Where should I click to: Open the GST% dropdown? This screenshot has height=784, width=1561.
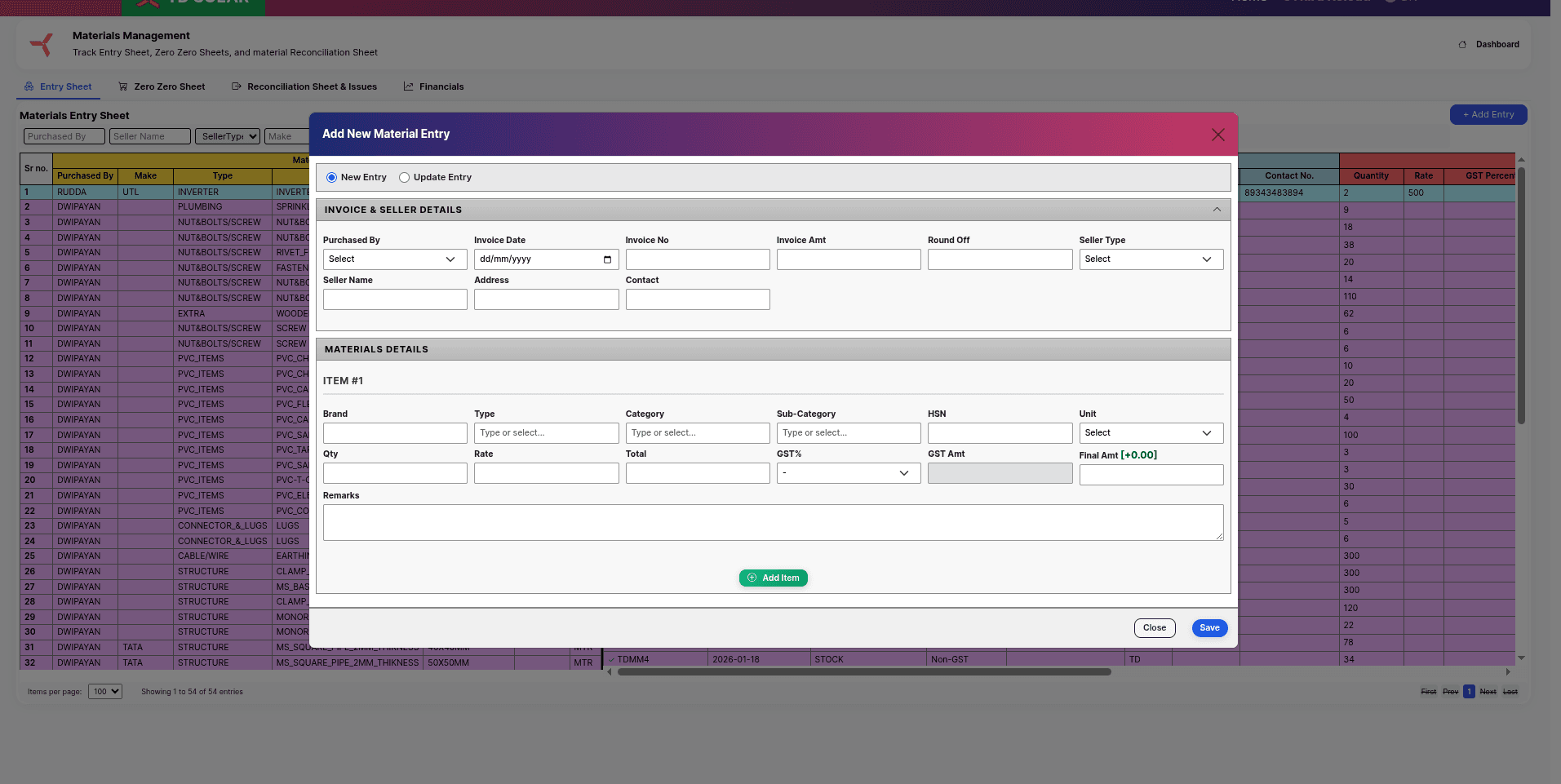(x=849, y=473)
